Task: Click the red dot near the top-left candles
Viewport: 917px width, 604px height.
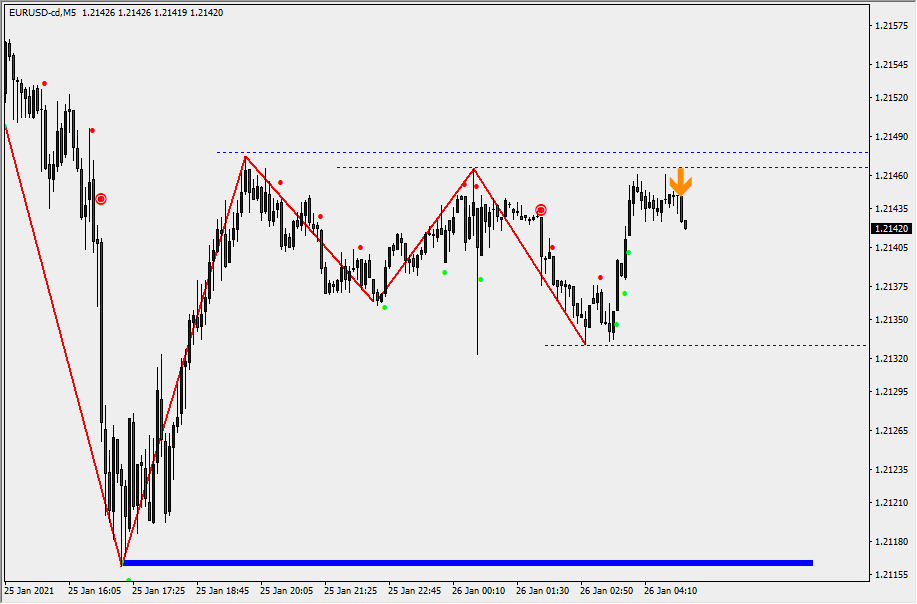Action: (x=44, y=84)
